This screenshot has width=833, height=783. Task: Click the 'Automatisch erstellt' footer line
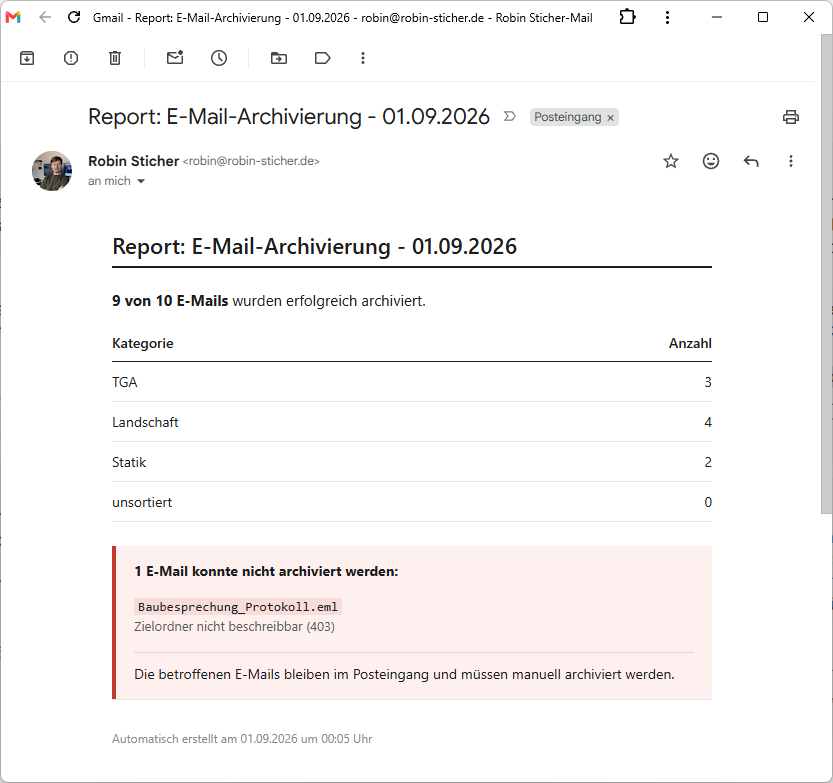(x=242, y=739)
